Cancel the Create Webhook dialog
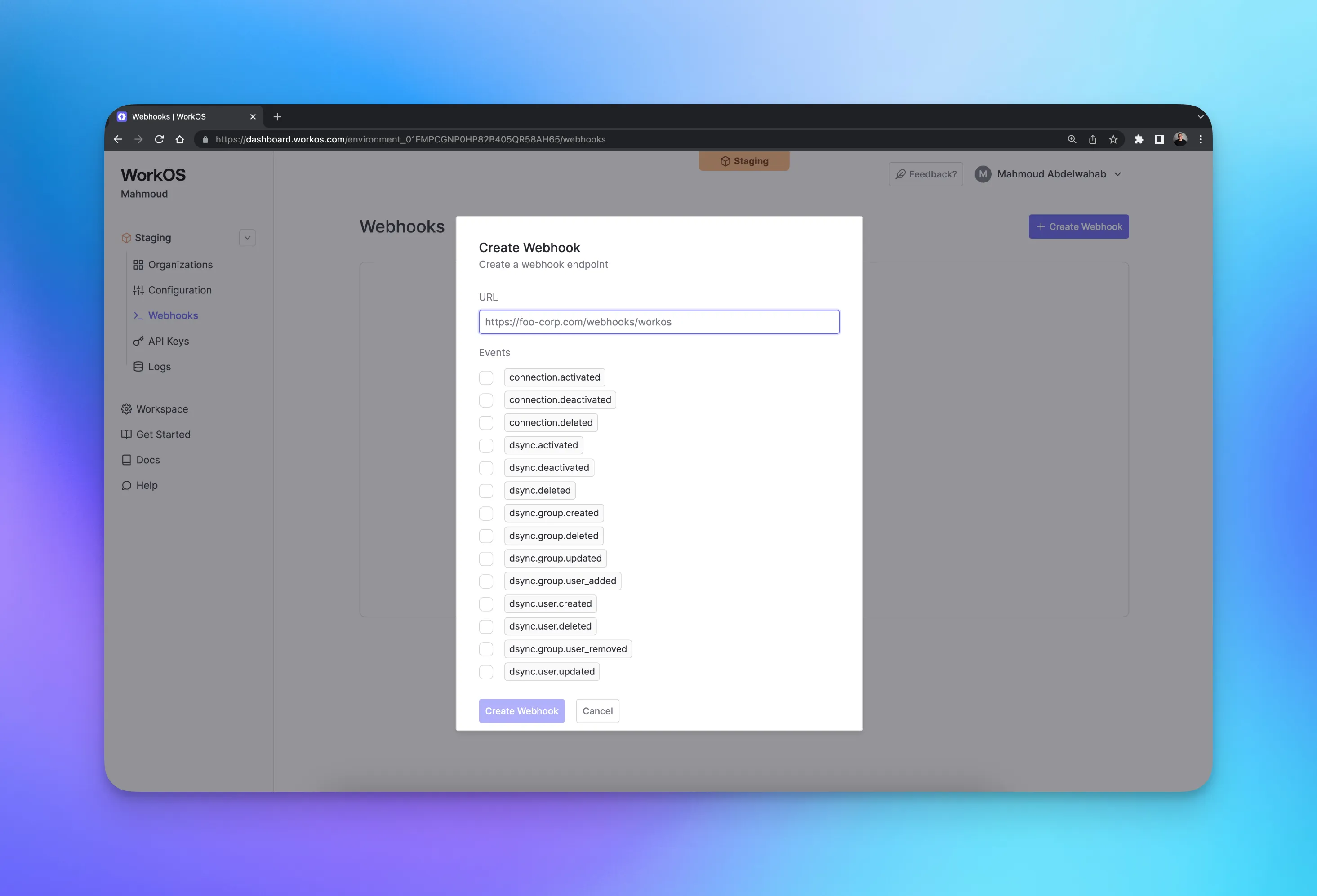 597,711
